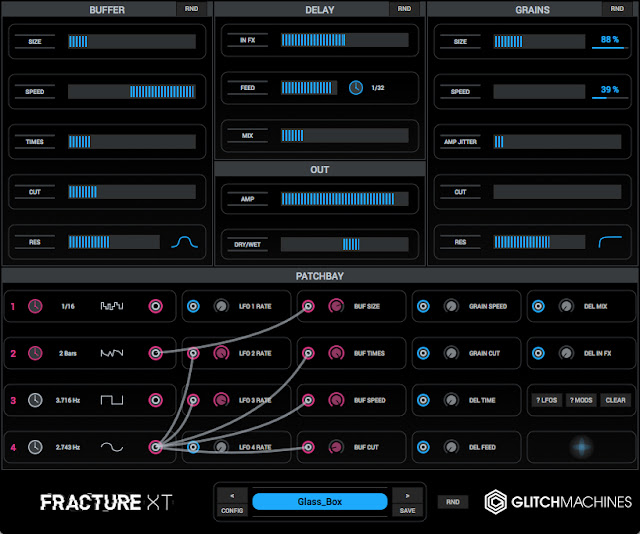Click the DEL FEED input jack

point(423,447)
